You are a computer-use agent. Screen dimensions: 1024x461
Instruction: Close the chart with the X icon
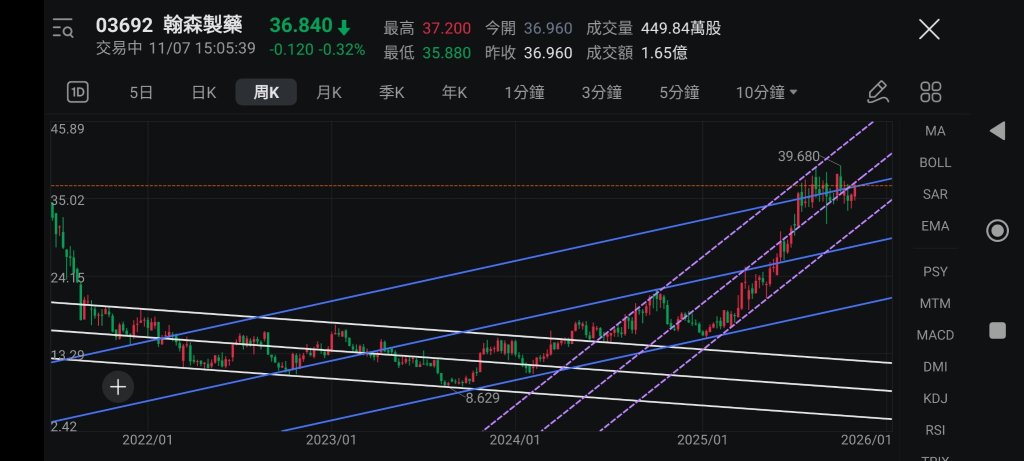pos(929,29)
